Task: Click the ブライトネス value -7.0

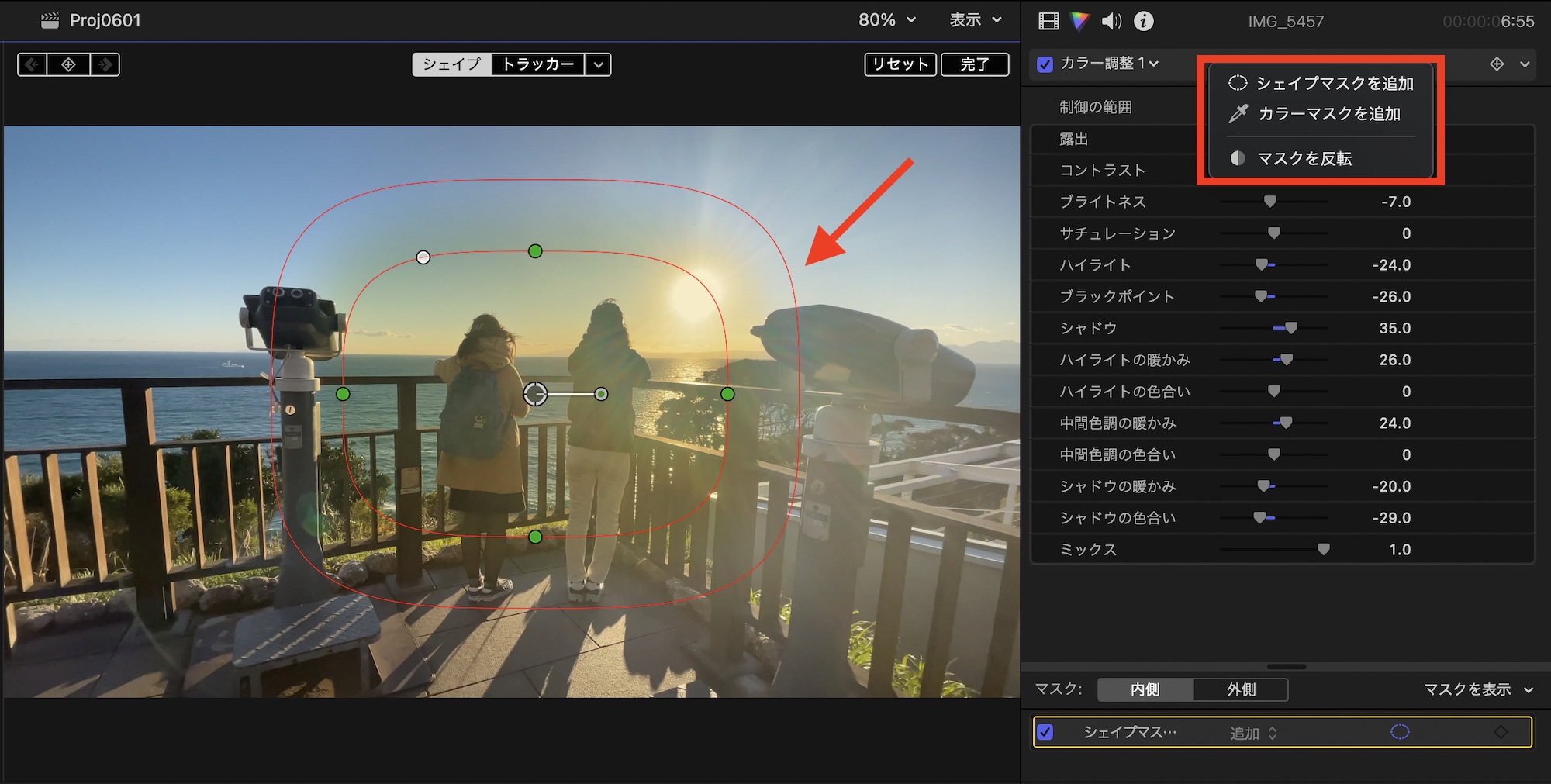Action: [1396, 202]
